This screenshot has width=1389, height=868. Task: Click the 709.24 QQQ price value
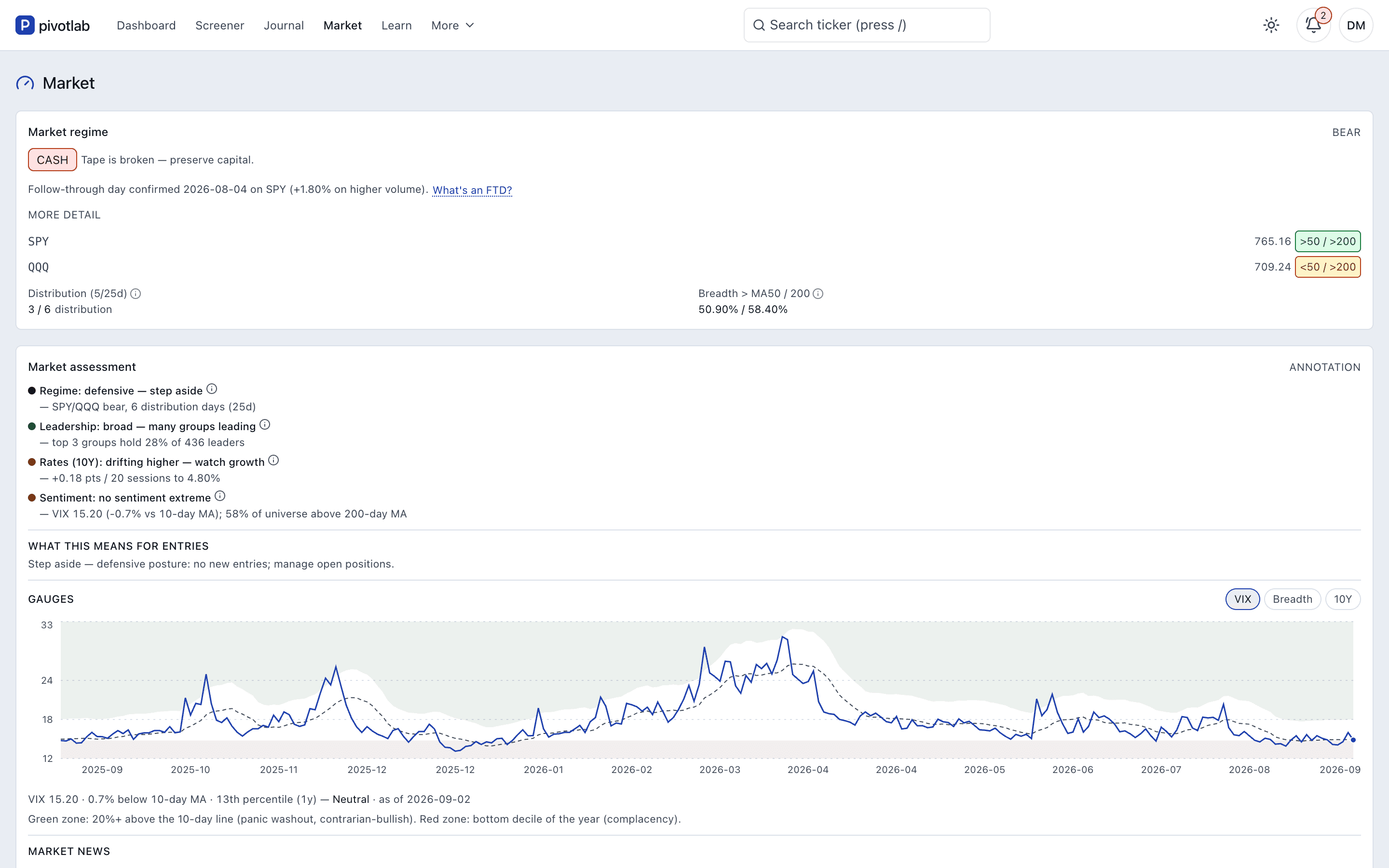click(x=1272, y=267)
